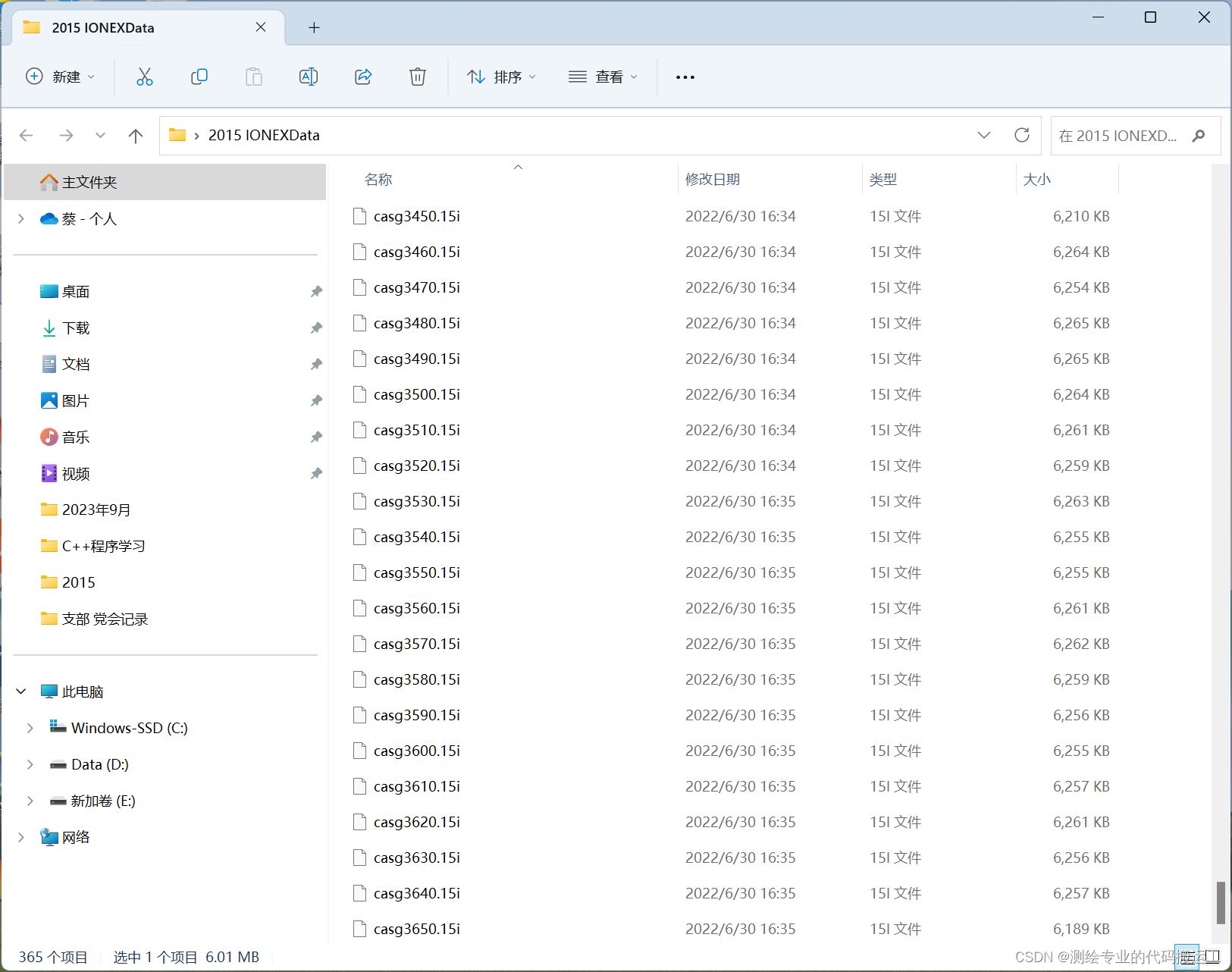Click the Rename icon

(x=309, y=77)
